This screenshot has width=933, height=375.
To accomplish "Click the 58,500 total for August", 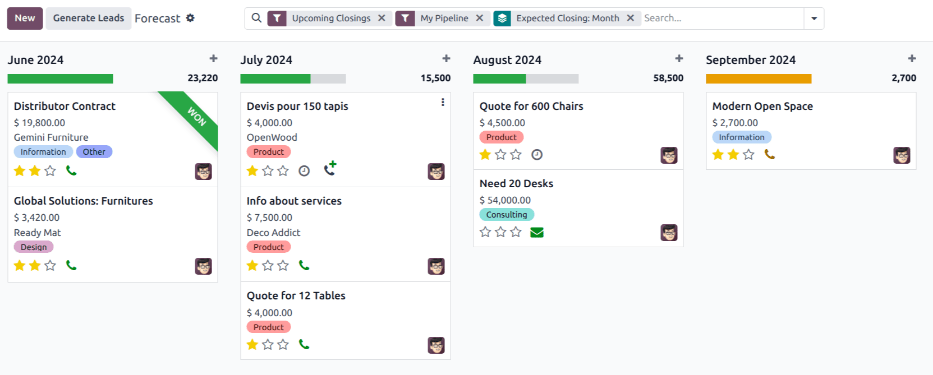I will (668, 78).
